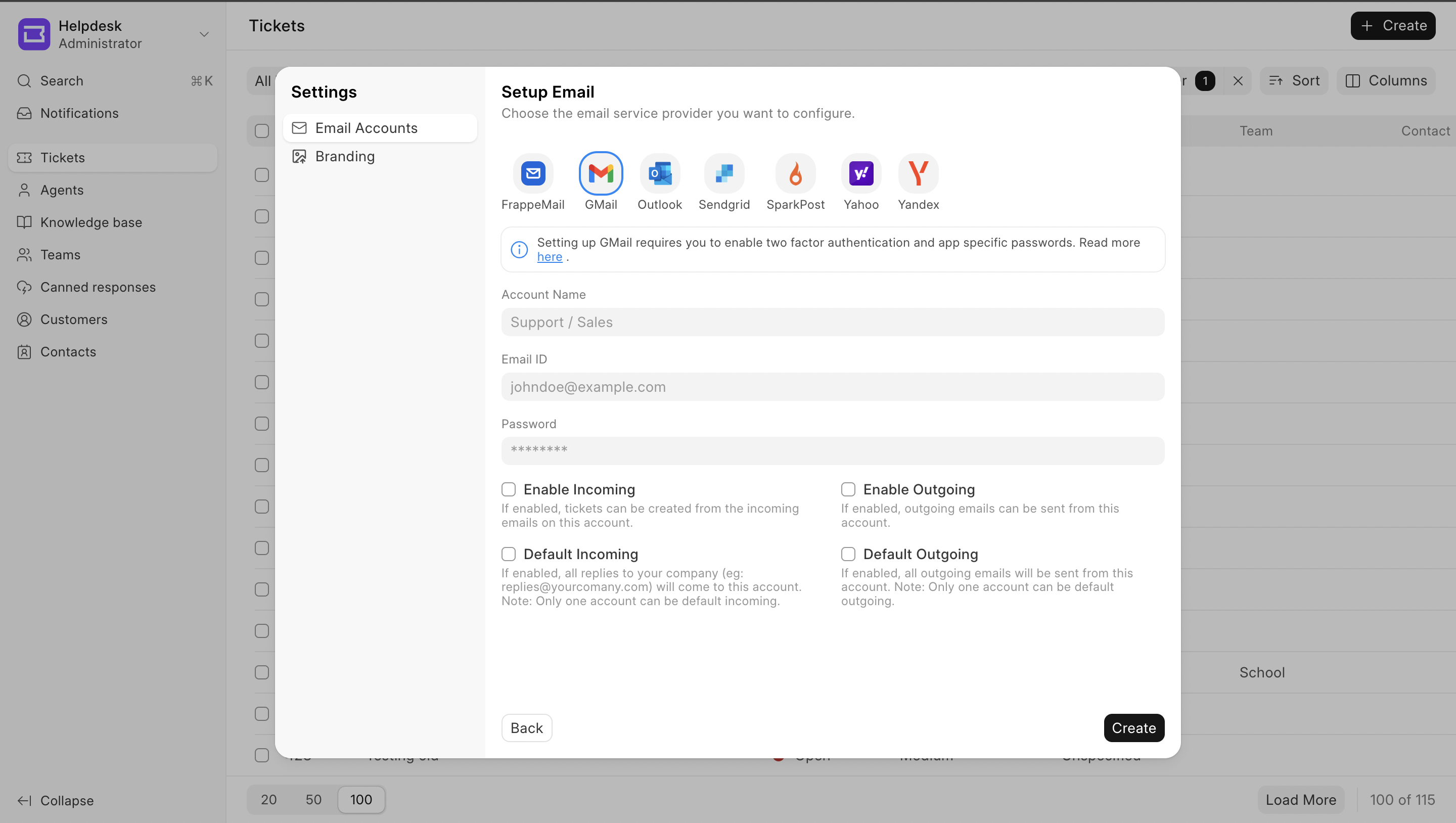Image resolution: width=1456 pixels, height=823 pixels.
Task: Click the Sort arrows icon
Action: 1276,81
